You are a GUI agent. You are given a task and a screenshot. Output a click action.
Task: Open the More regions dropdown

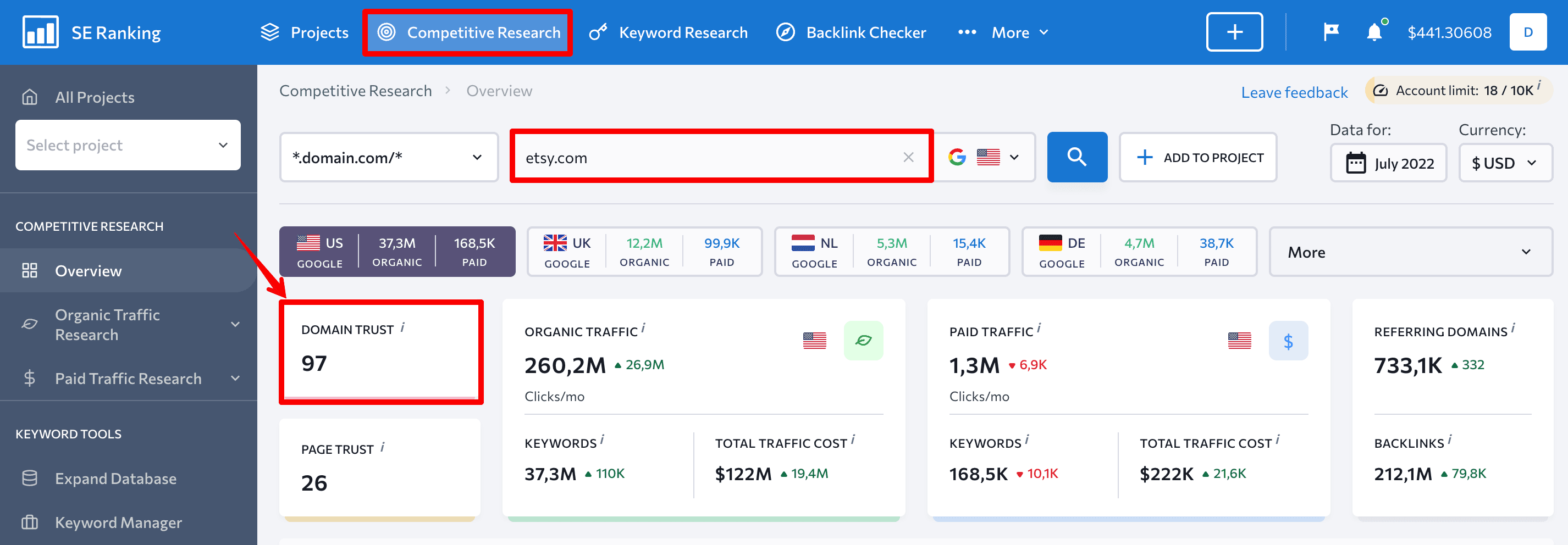coord(1410,252)
